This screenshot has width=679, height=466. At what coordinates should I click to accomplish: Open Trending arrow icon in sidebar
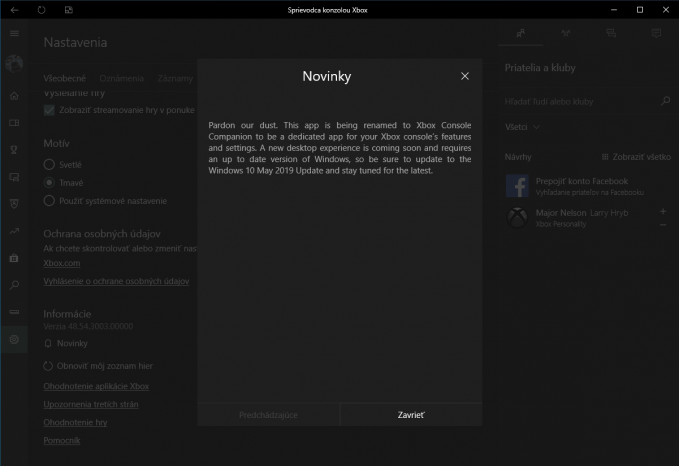(x=14, y=231)
